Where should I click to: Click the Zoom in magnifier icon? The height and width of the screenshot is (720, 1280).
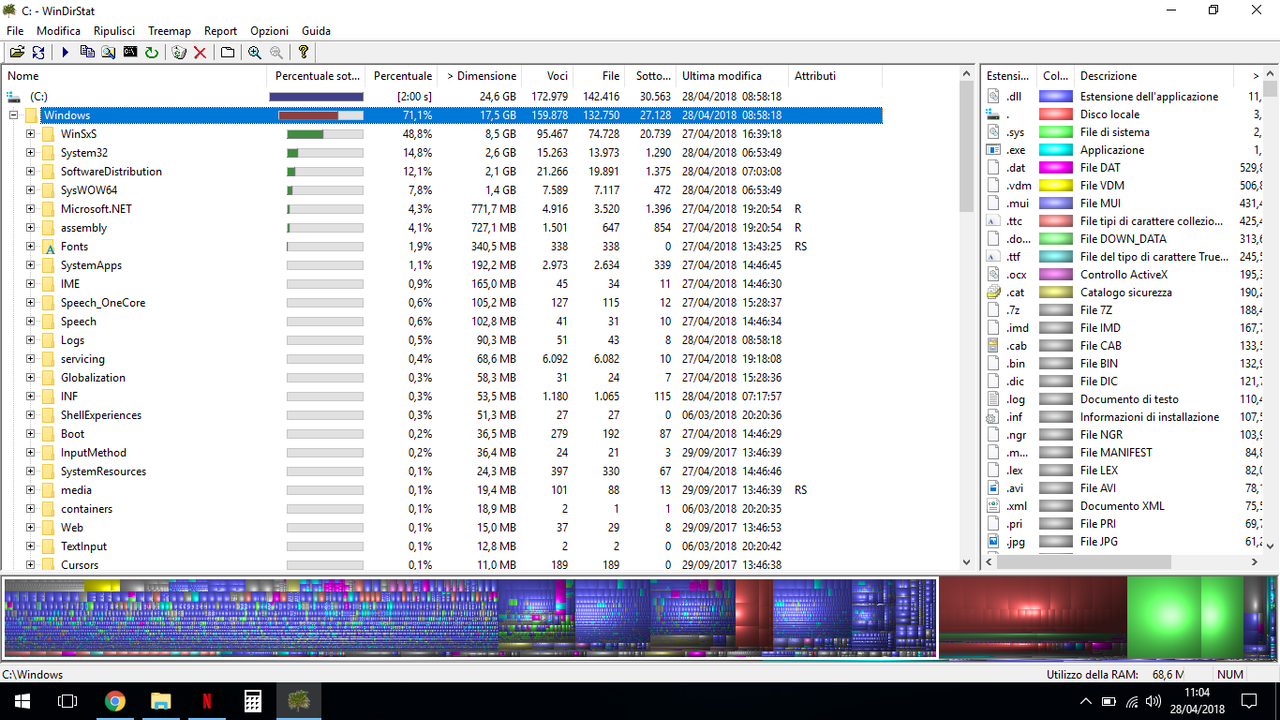click(255, 52)
